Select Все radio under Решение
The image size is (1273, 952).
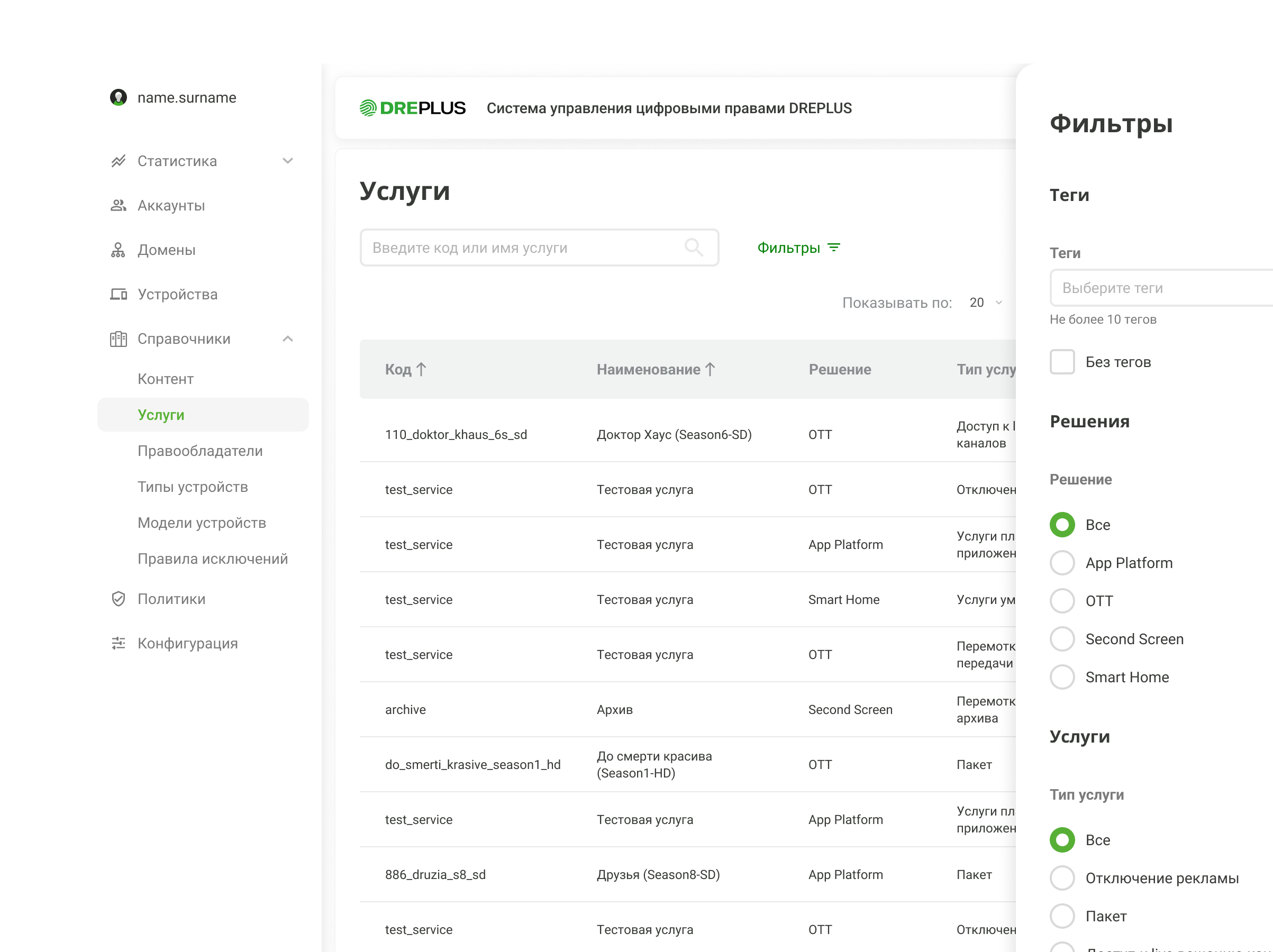pos(1062,525)
